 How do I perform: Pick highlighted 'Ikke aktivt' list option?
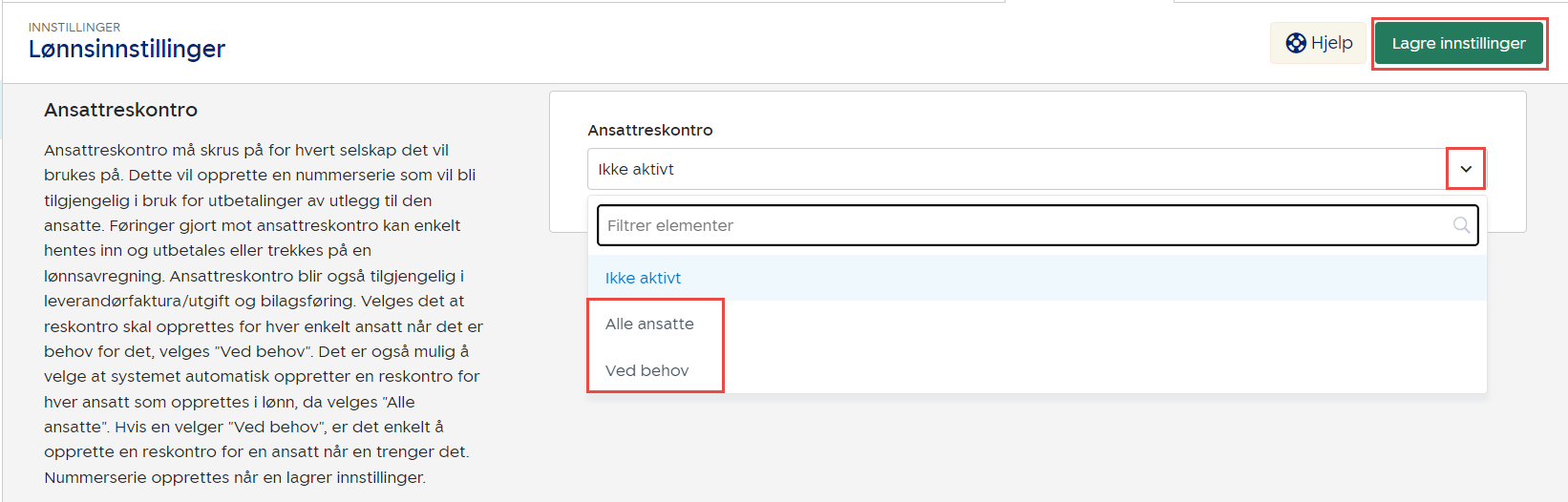pos(643,278)
